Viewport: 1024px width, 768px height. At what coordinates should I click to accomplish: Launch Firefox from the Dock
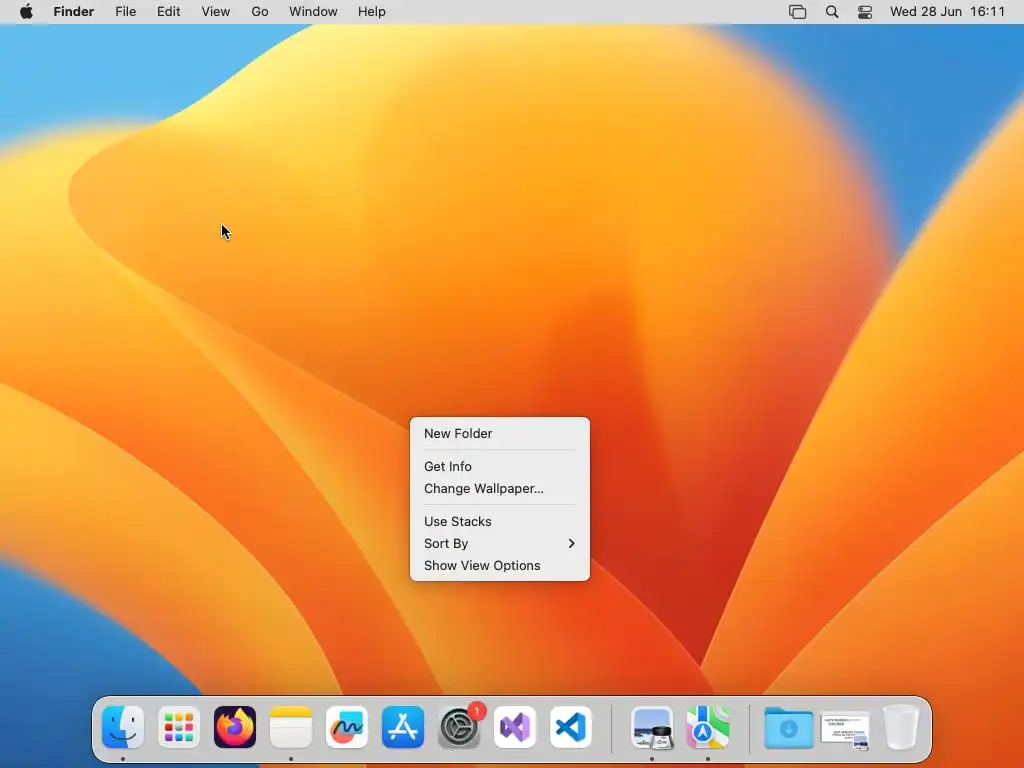click(235, 727)
